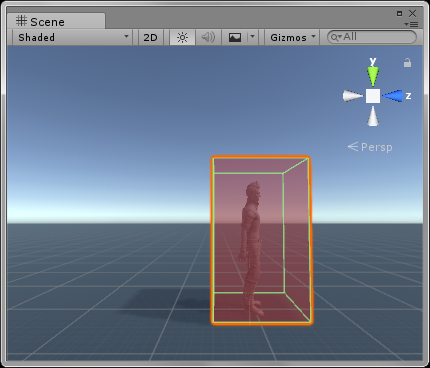Click the left gray gizmo cone
430x368 pixels.
tap(353, 96)
